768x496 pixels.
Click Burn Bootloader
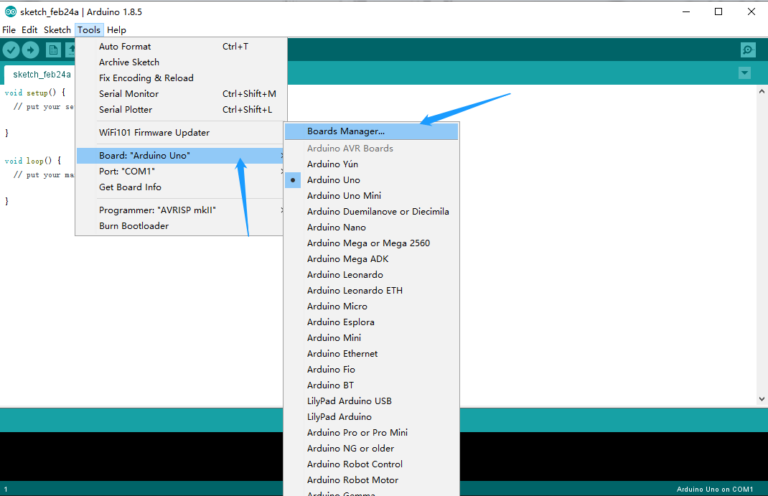pyautogui.click(x=133, y=226)
